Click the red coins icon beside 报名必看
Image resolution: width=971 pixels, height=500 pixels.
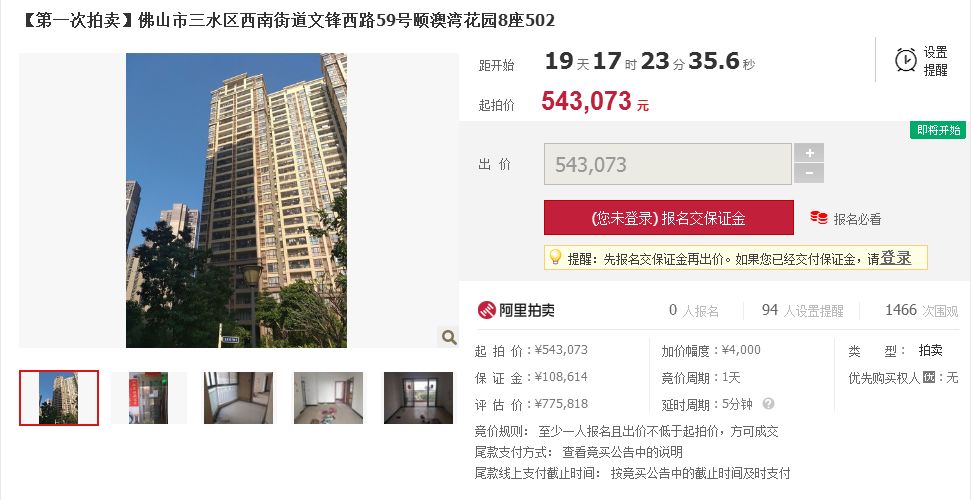click(x=819, y=217)
